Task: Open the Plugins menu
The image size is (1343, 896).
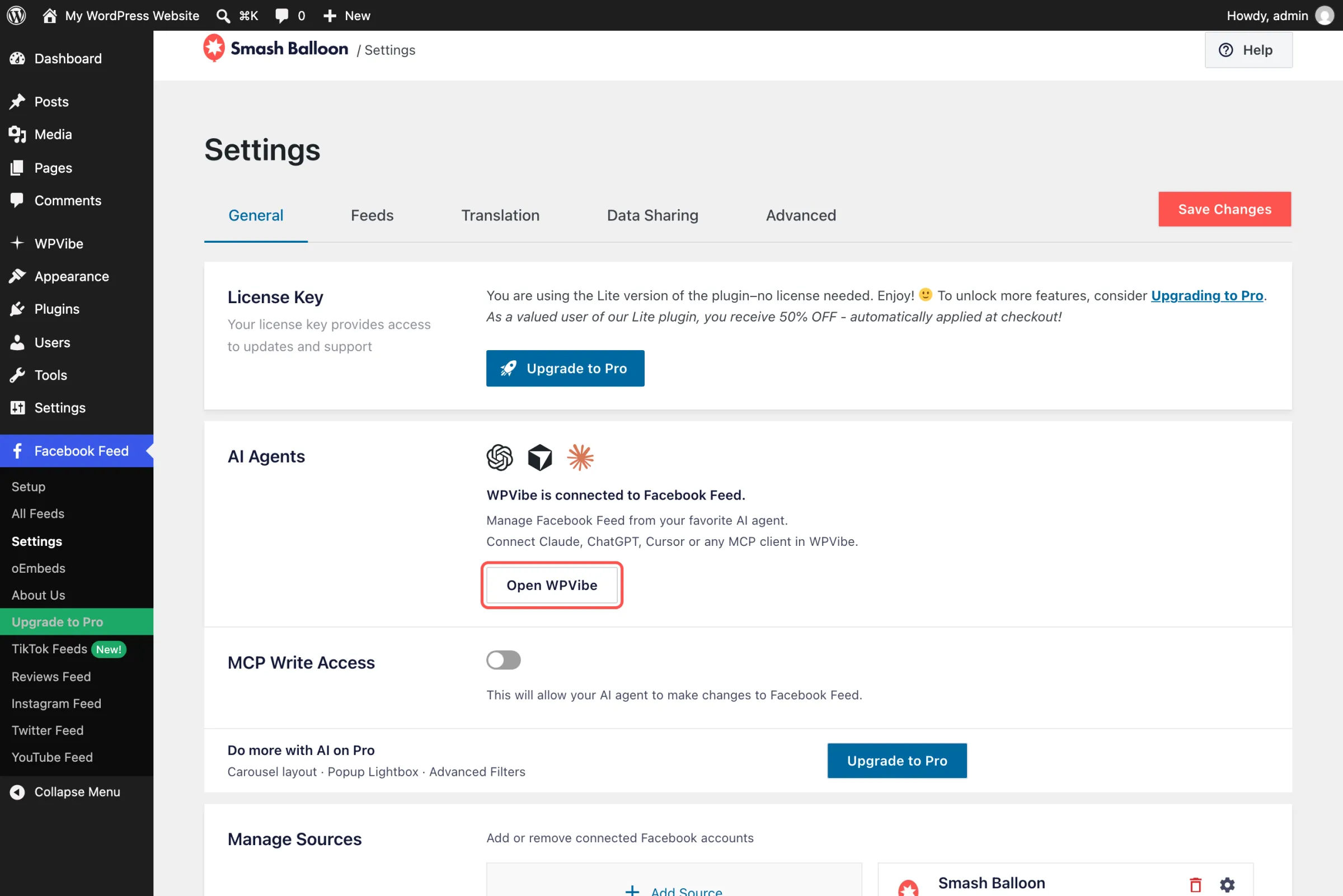Action: 77,309
